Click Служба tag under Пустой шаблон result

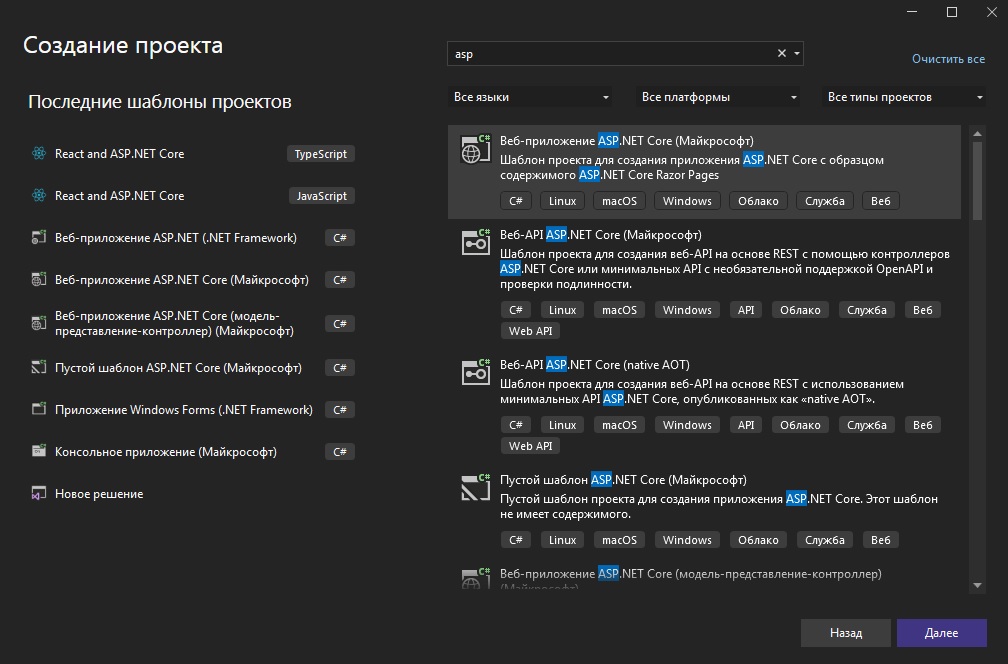coord(825,540)
